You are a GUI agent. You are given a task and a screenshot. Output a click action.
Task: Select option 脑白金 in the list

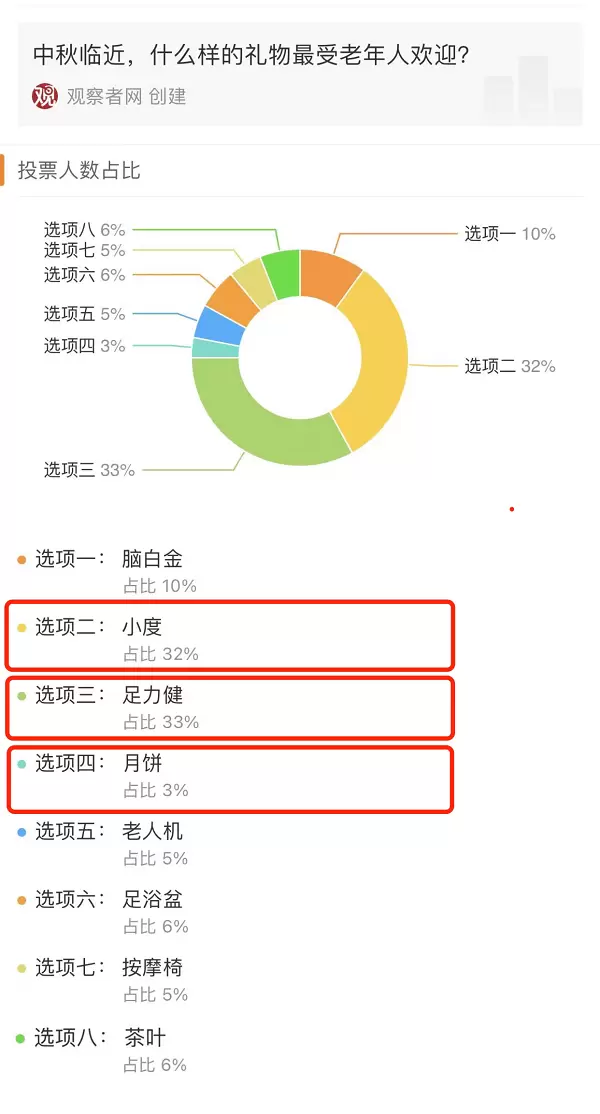152,559
